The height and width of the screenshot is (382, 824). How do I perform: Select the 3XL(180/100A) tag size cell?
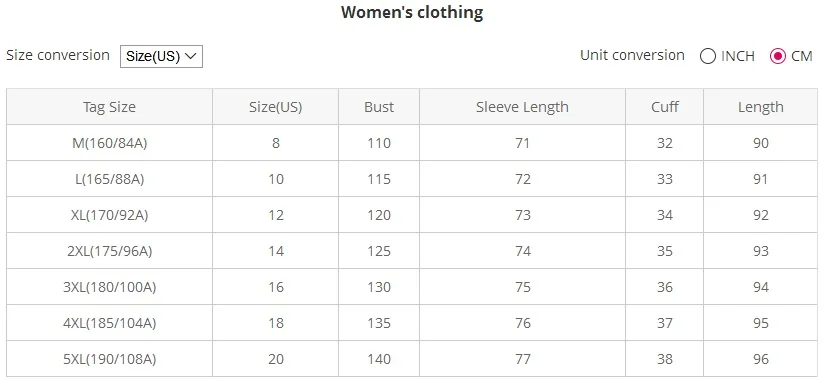coord(109,287)
